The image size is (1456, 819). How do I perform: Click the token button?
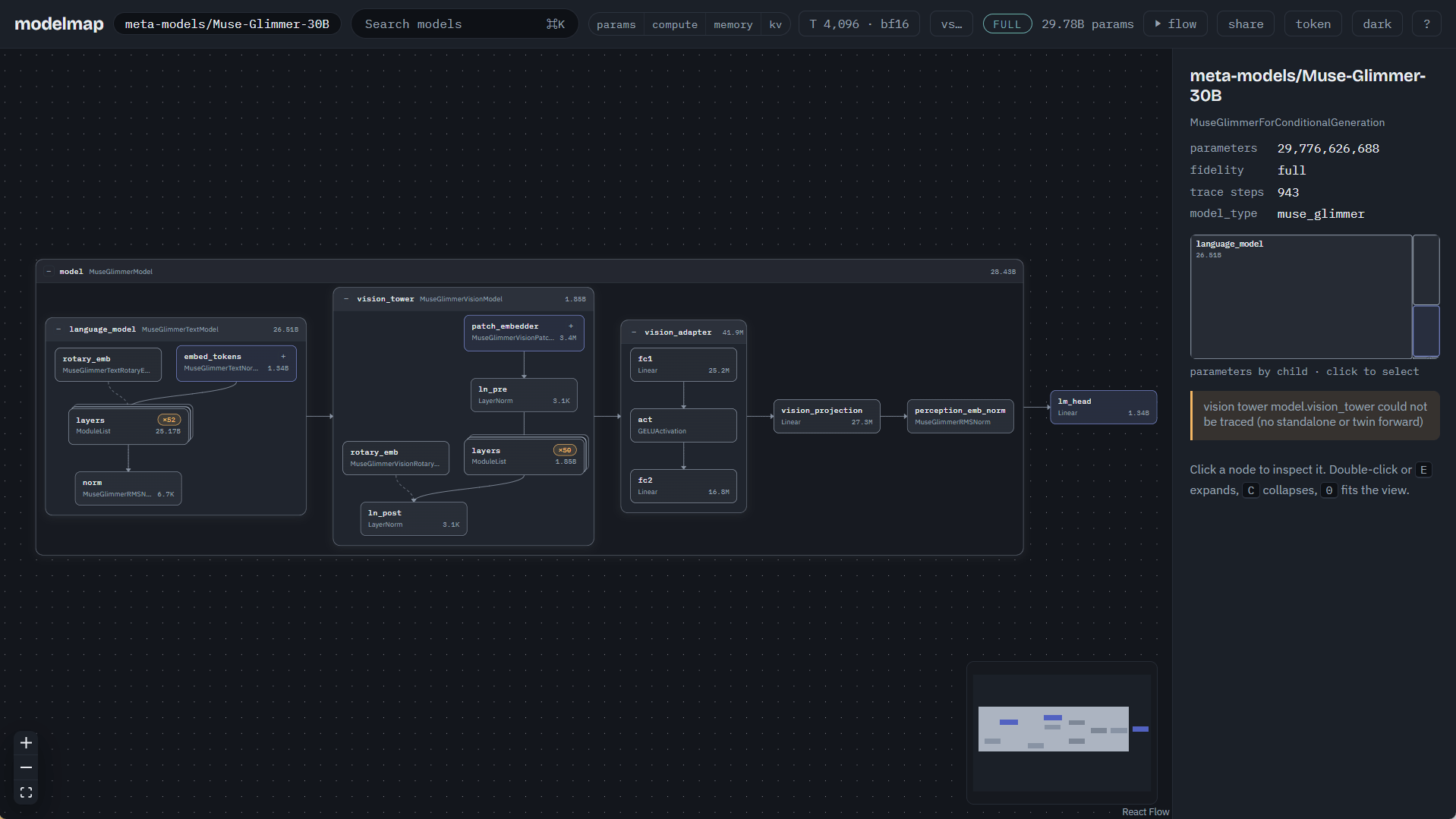[x=1313, y=24]
